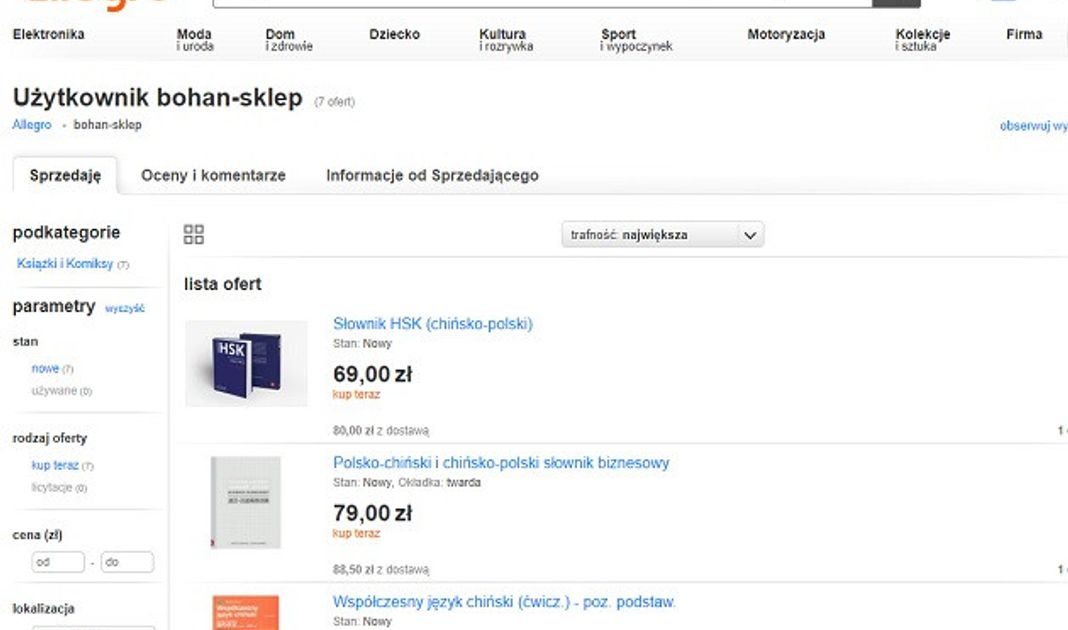
Task: Open Polsko-chiński słownik biznesowy offer link
Action: click(501, 463)
